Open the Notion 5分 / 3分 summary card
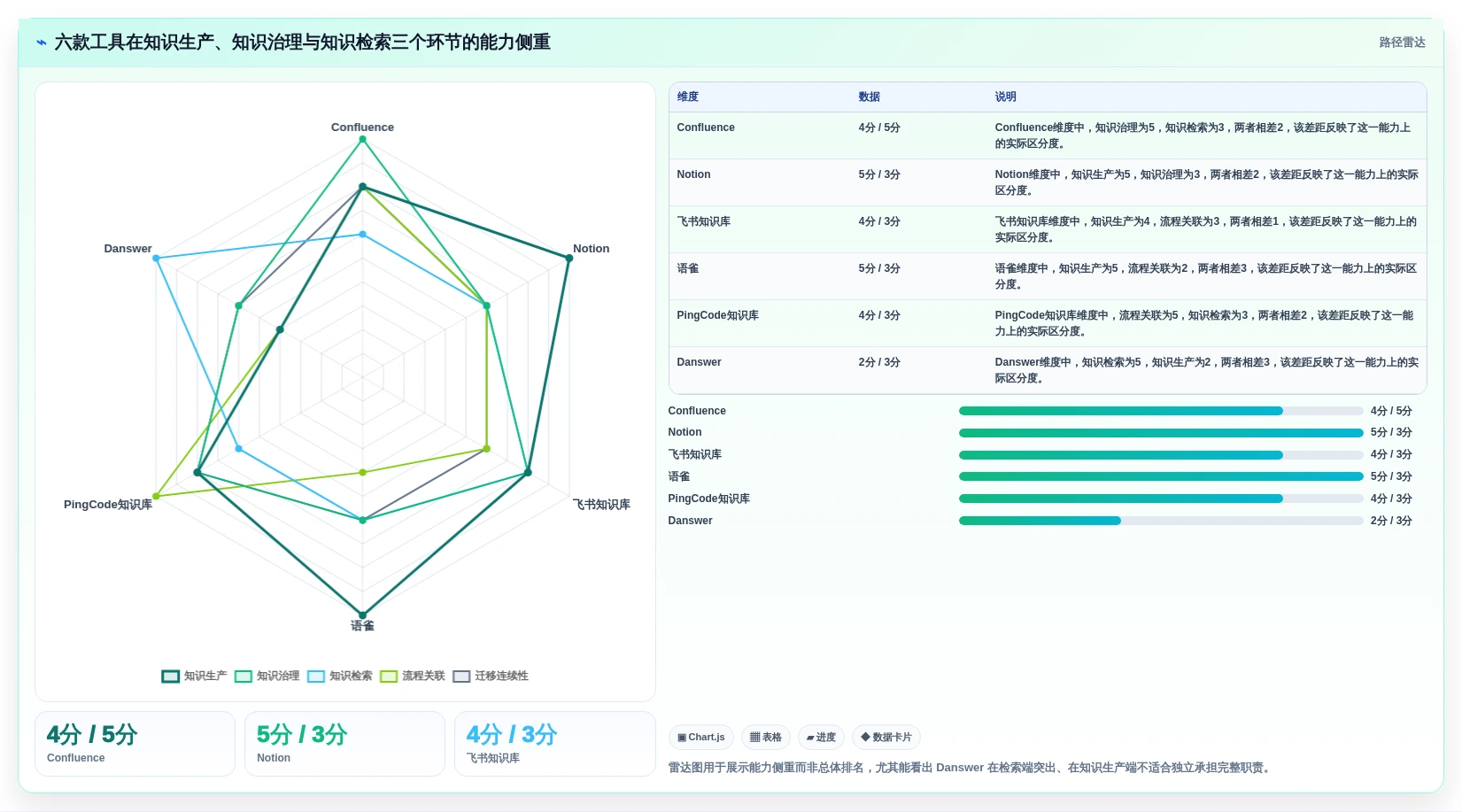The width and height of the screenshot is (1462, 812). point(344,744)
